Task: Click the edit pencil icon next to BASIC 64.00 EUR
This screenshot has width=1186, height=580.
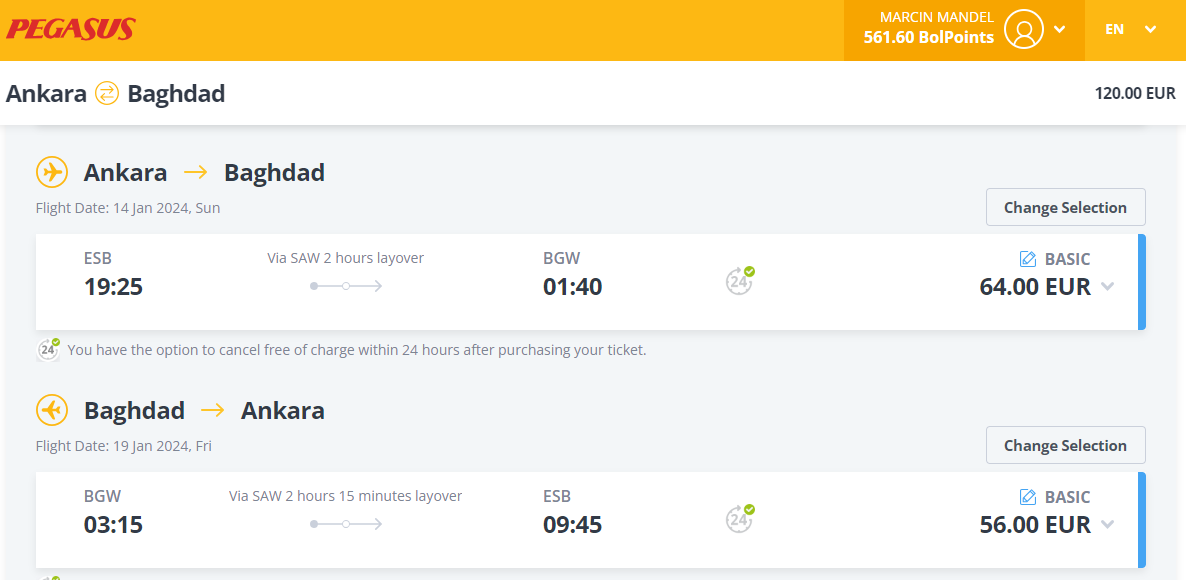Action: pos(1028,259)
